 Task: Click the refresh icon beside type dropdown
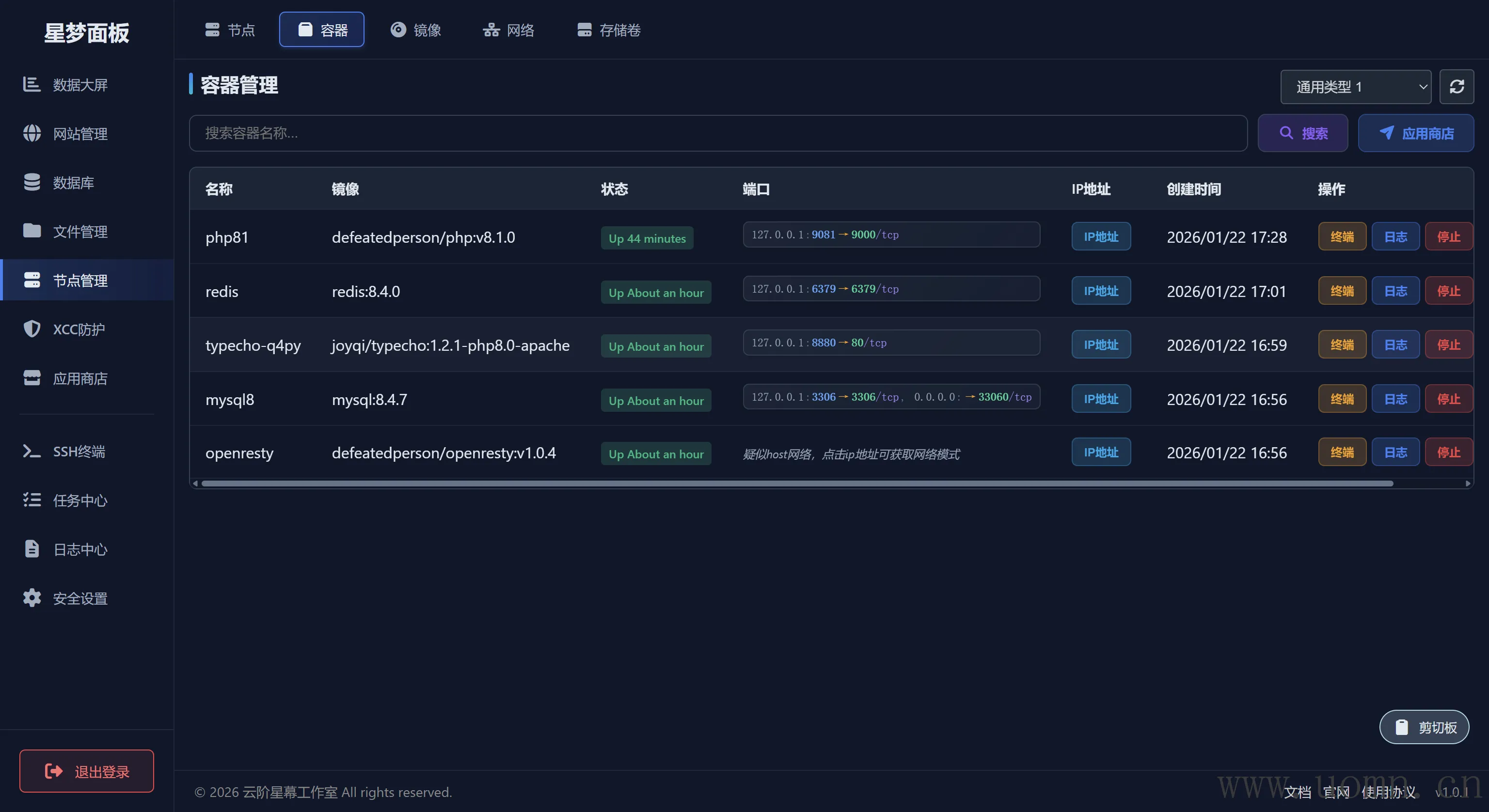click(x=1456, y=87)
